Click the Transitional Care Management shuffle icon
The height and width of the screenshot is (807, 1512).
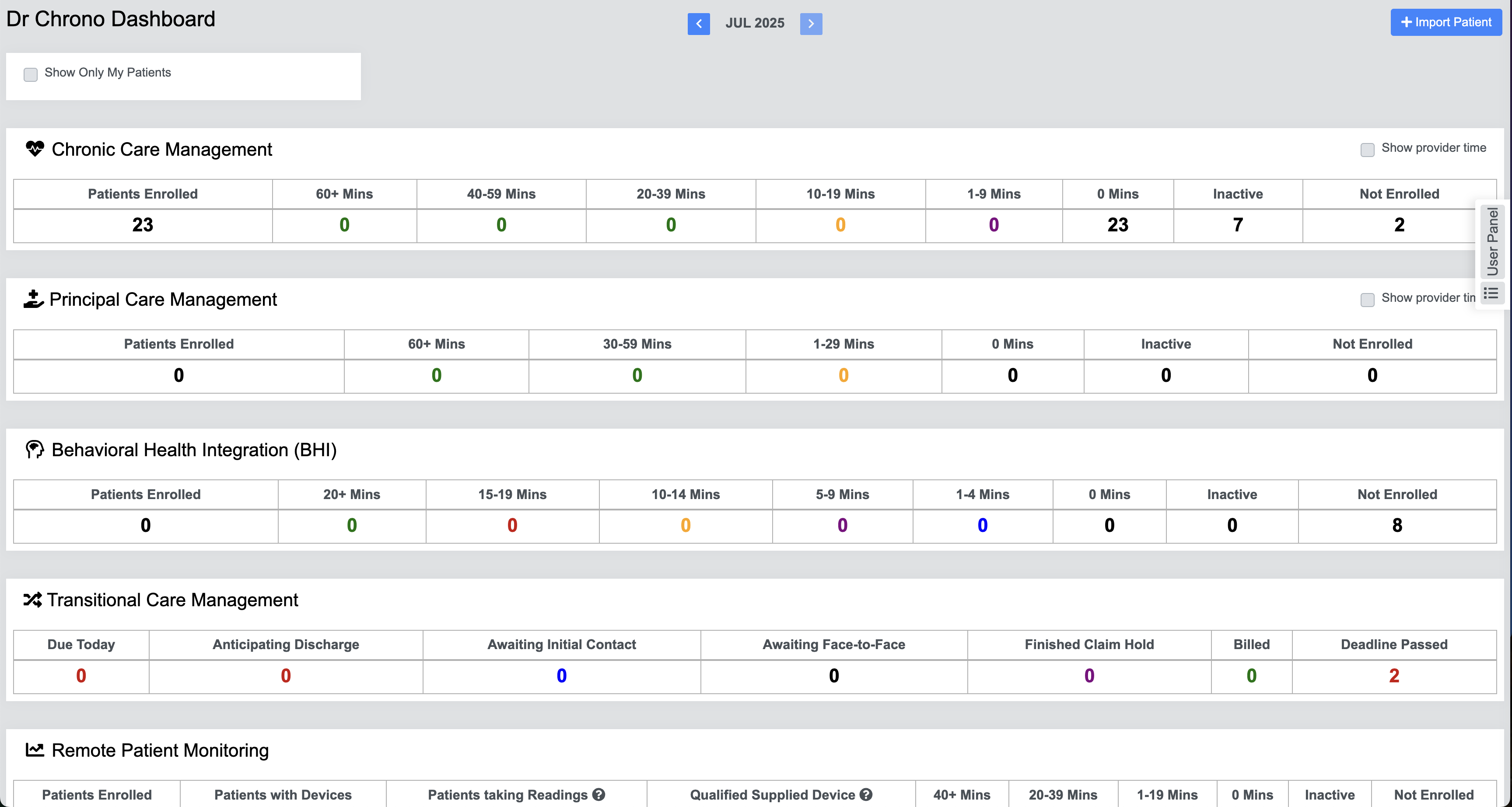32,600
